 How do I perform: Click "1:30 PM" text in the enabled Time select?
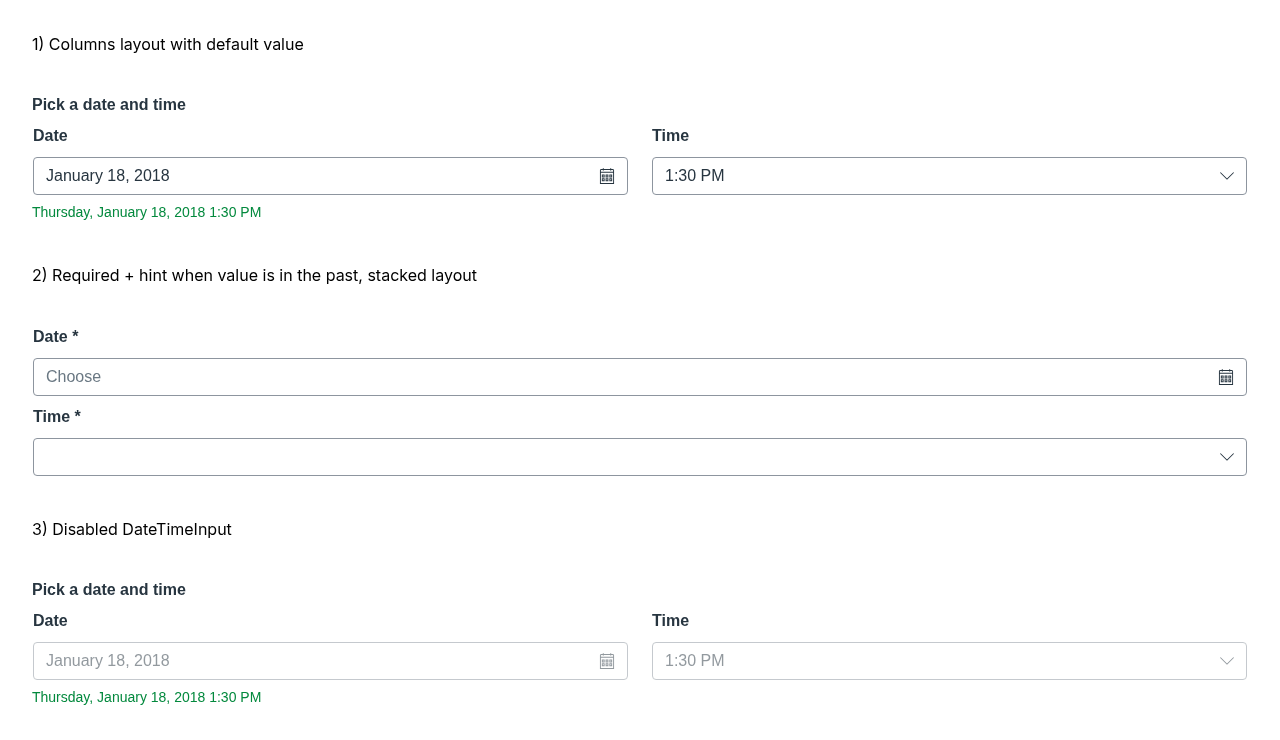pyautogui.click(x=695, y=176)
